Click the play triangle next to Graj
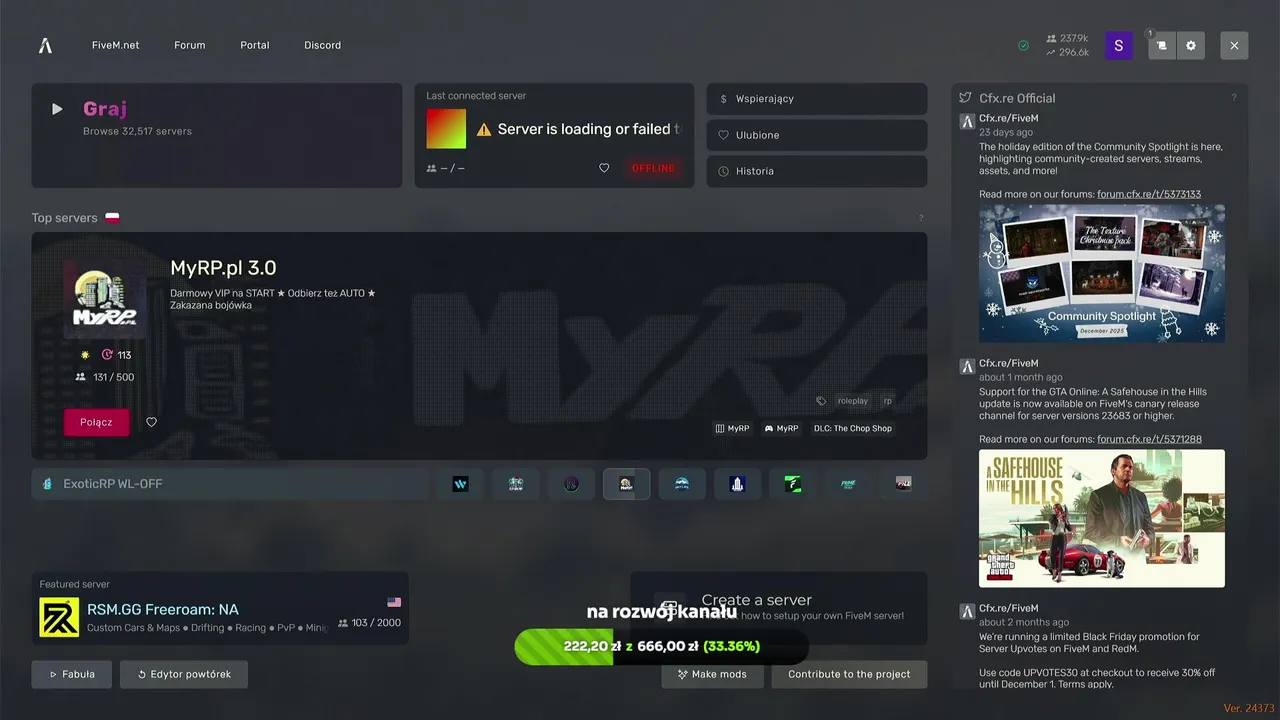Screen dimensions: 1280x720 tap(57, 109)
